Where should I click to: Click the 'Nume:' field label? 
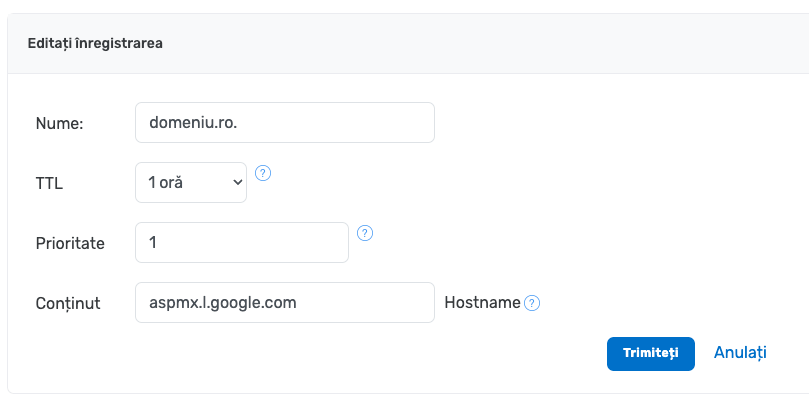(x=59, y=123)
